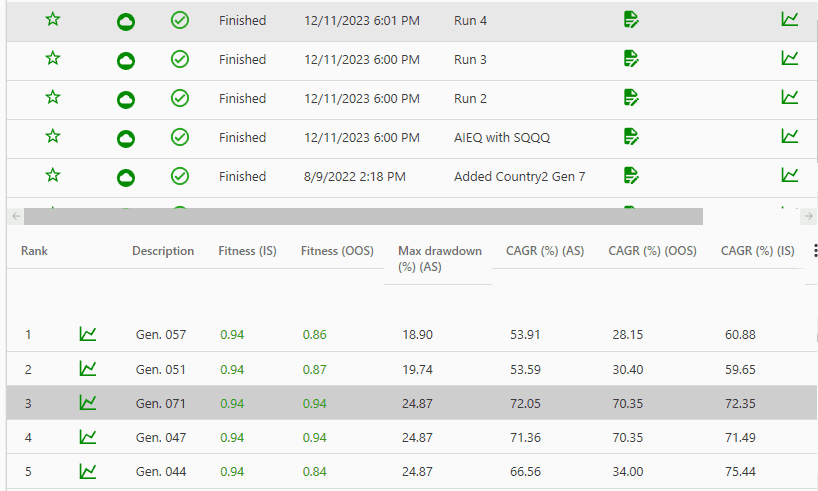Sort results by Rank column
Viewport: 818px width, 491px height.
tap(34, 251)
